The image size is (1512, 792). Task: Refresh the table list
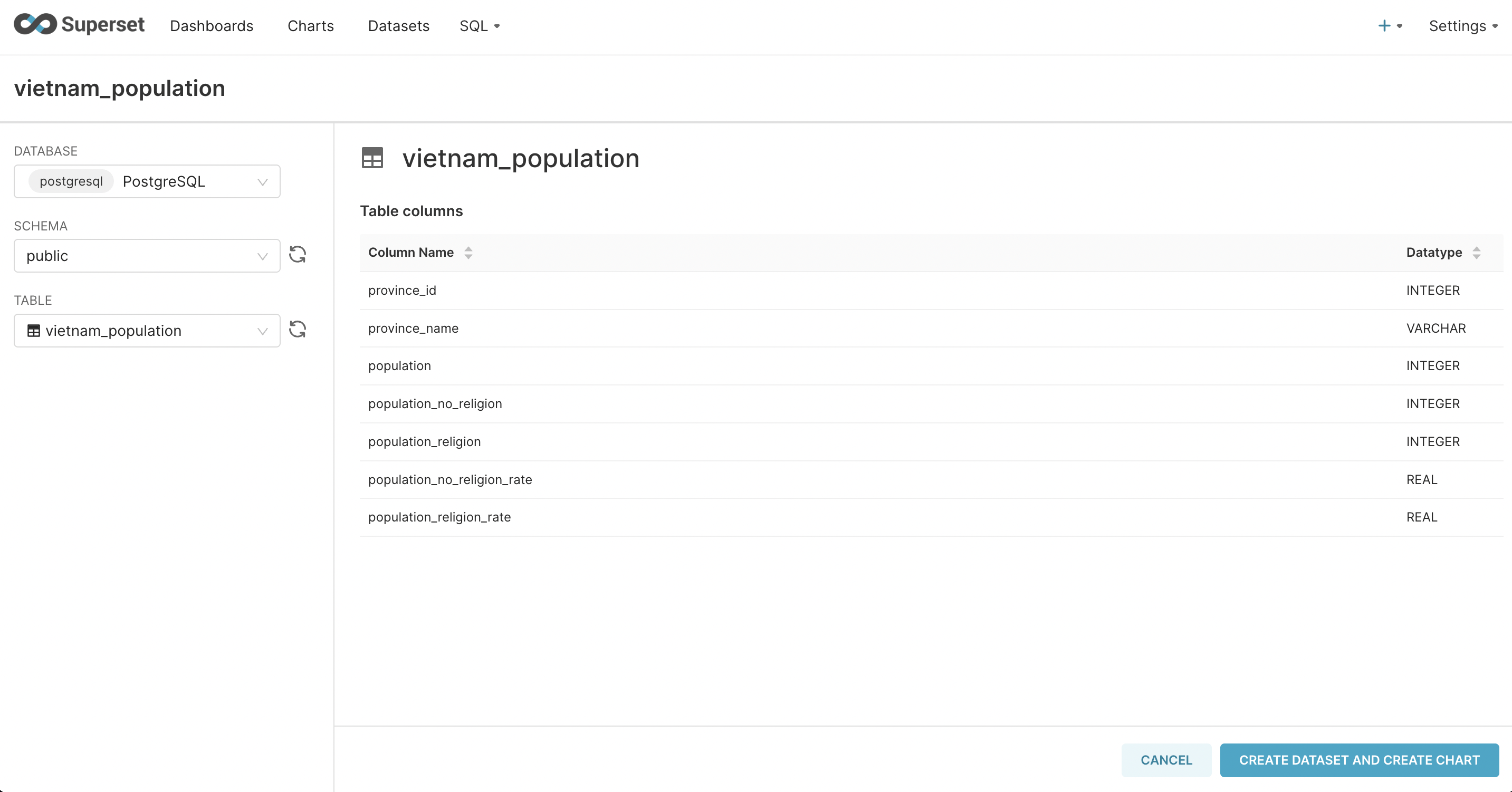[x=298, y=330]
